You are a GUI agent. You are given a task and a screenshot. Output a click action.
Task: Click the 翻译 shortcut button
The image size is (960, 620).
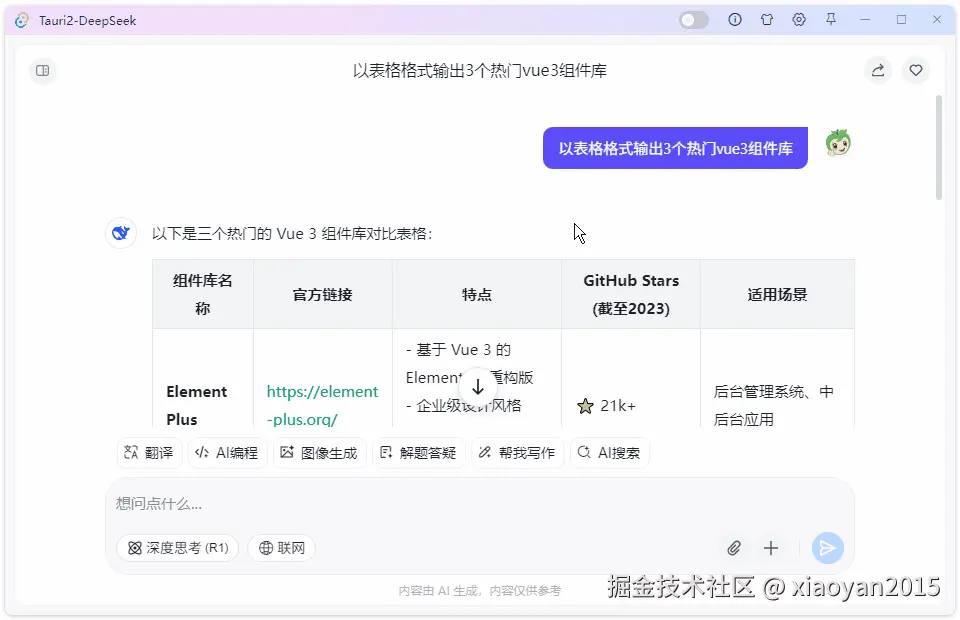coord(149,453)
